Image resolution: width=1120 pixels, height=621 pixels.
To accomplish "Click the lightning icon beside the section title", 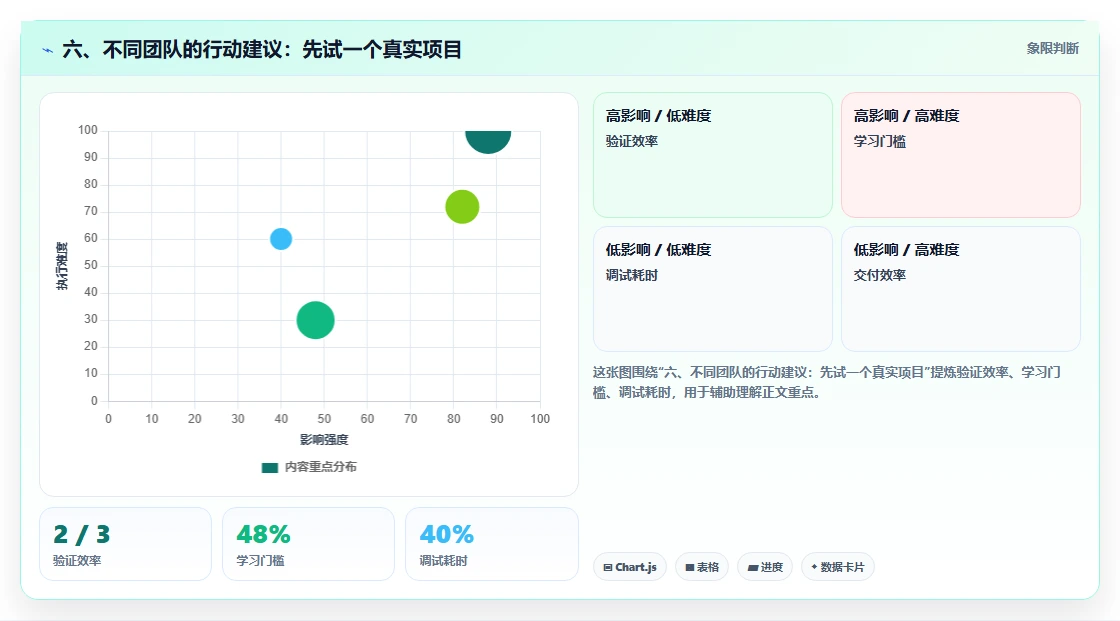I will (47, 50).
